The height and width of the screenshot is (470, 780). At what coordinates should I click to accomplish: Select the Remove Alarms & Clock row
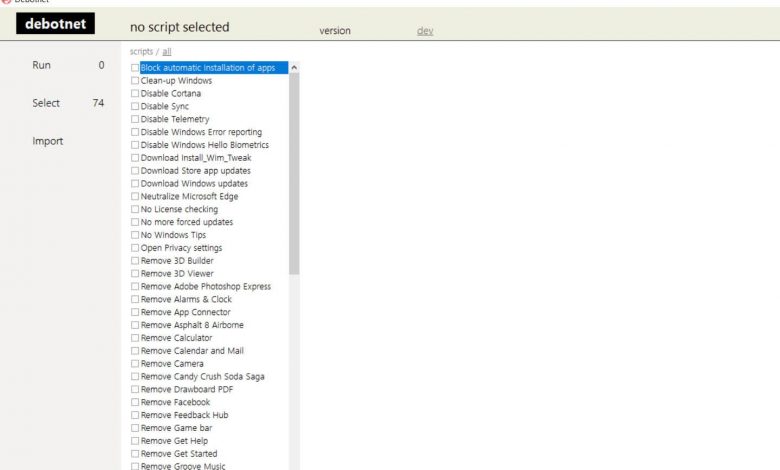coord(186,299)
